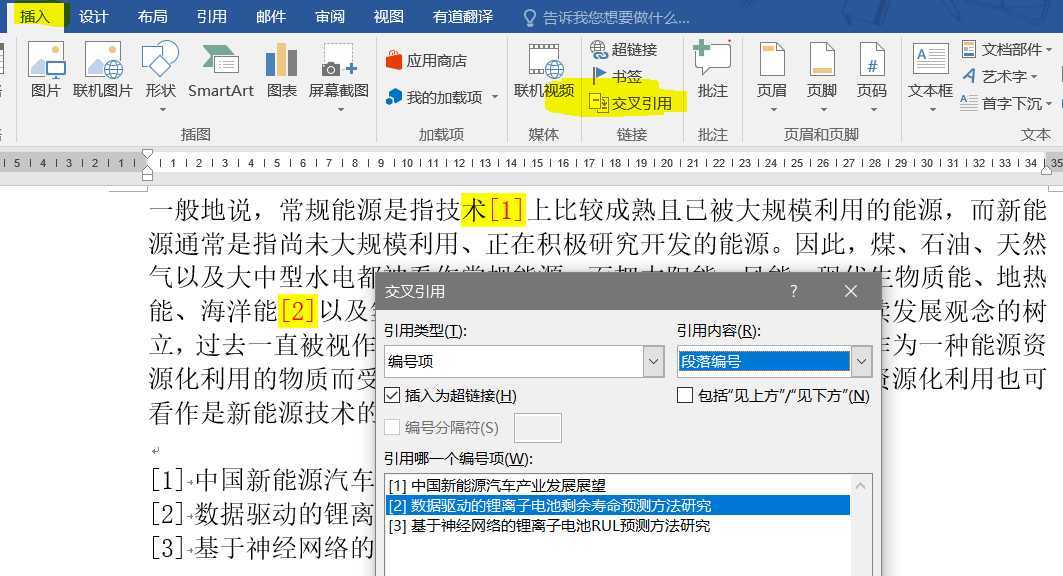
Task: Switch to the 设计 ribbon tab
Action: tap(94, 16)
